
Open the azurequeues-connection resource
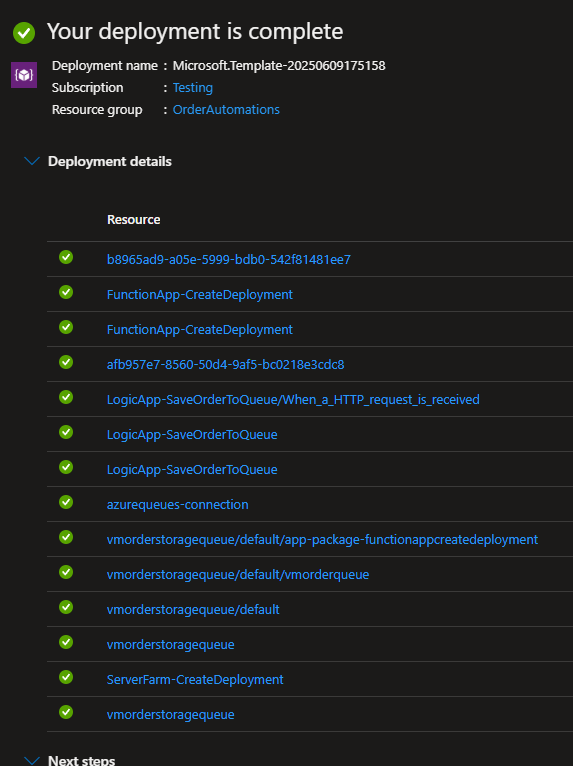[177, 505]
